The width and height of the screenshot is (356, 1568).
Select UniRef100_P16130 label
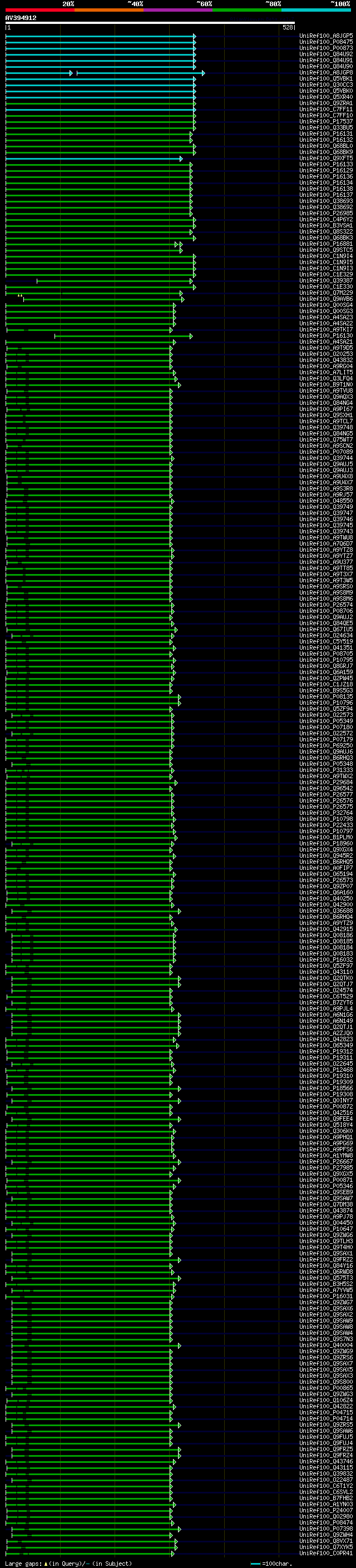(325, 336)
